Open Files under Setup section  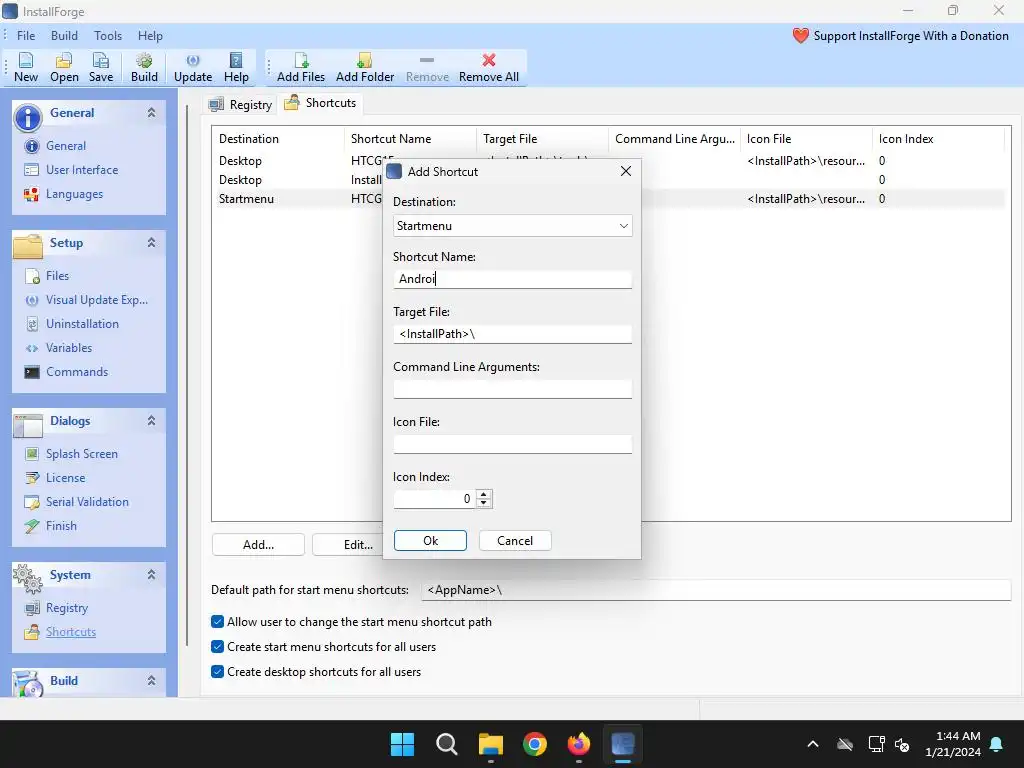coord(57,276)
